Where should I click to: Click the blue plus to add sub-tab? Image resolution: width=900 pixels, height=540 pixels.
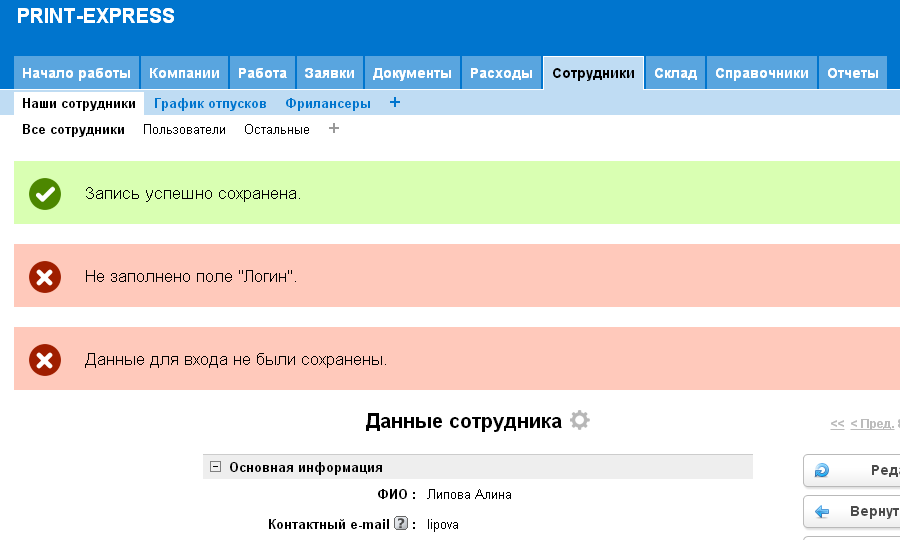395,103
